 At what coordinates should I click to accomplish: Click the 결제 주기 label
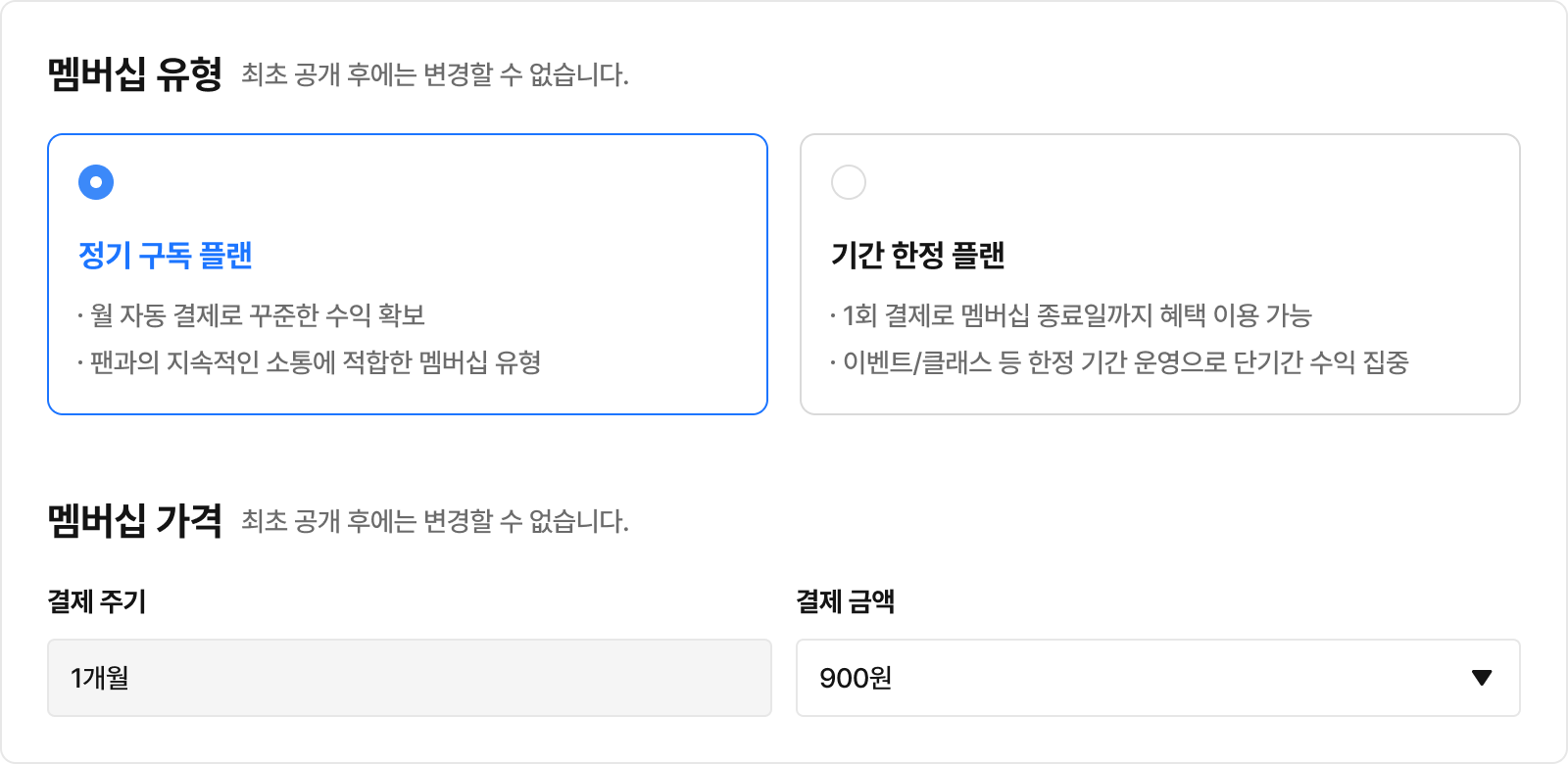(97, 601)
